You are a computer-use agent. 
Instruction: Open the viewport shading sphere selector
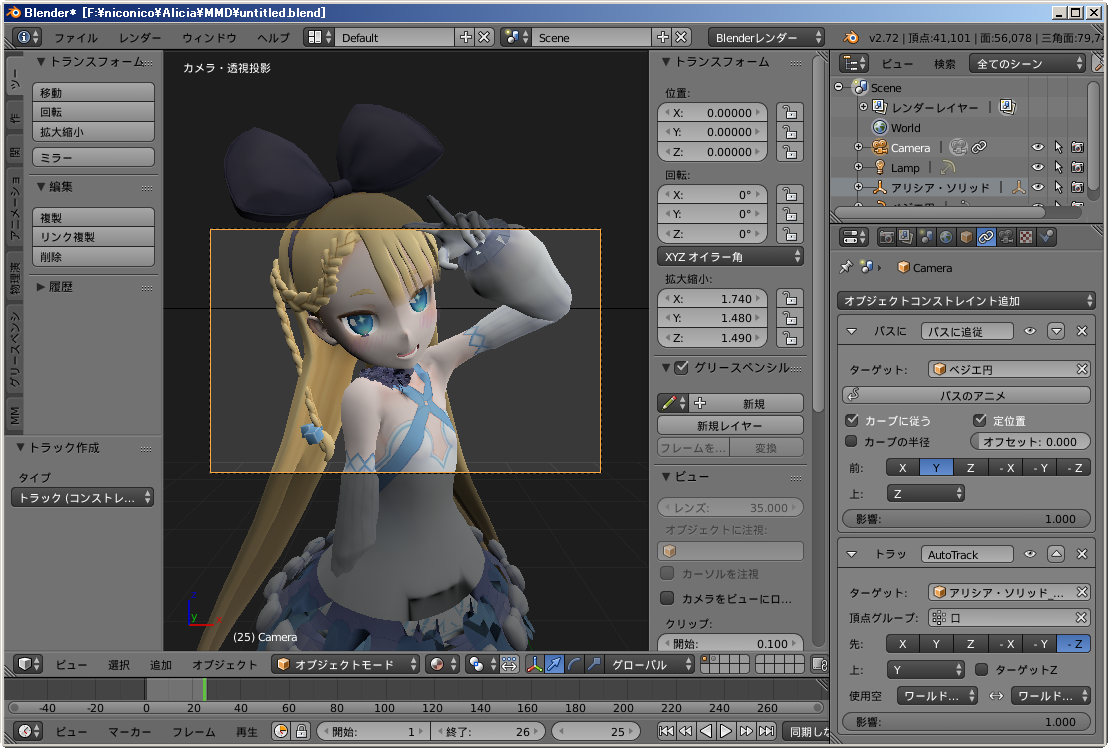(x=444, y=665)
